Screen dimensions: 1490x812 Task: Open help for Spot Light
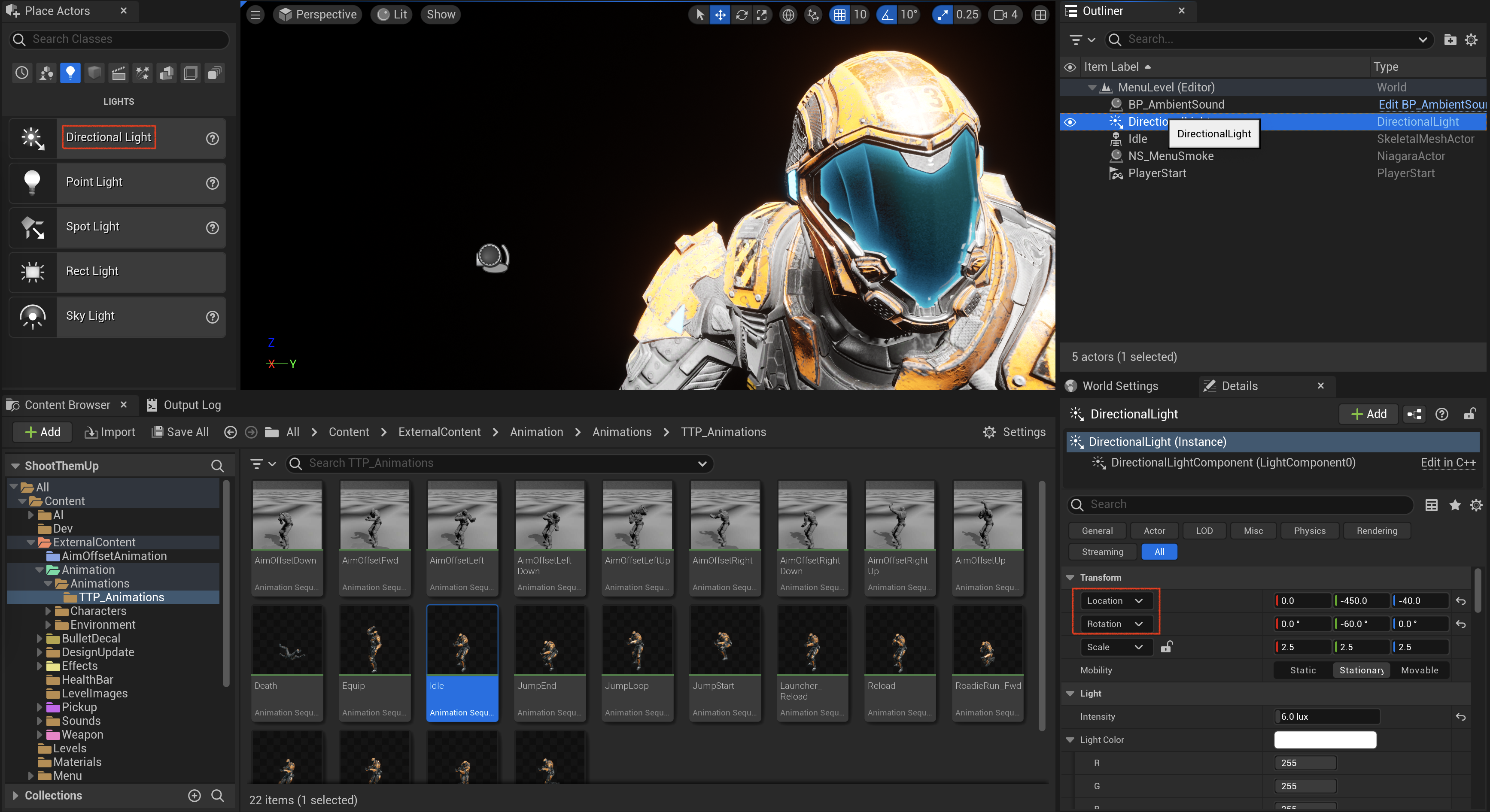coord(212,228)
